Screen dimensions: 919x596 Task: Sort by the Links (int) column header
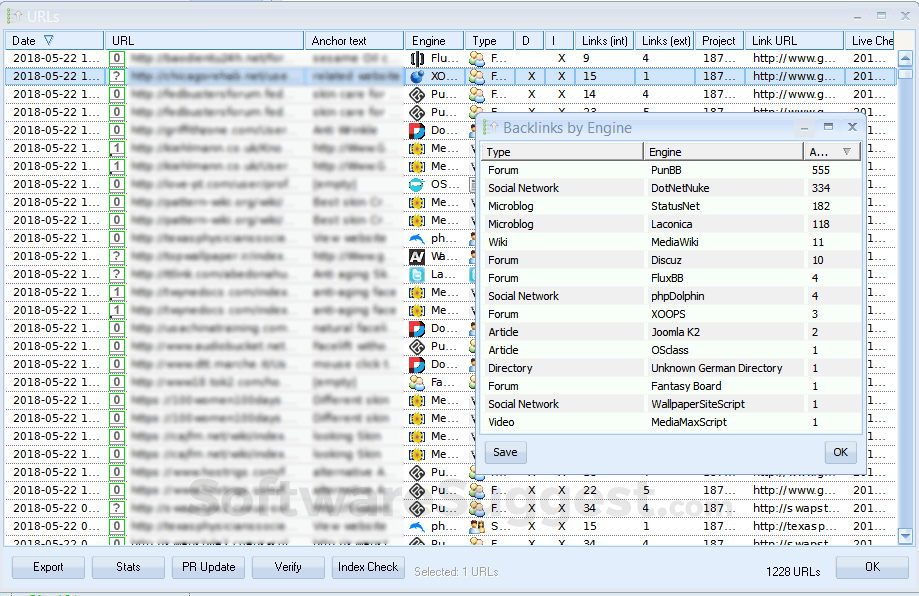point(604,41)
